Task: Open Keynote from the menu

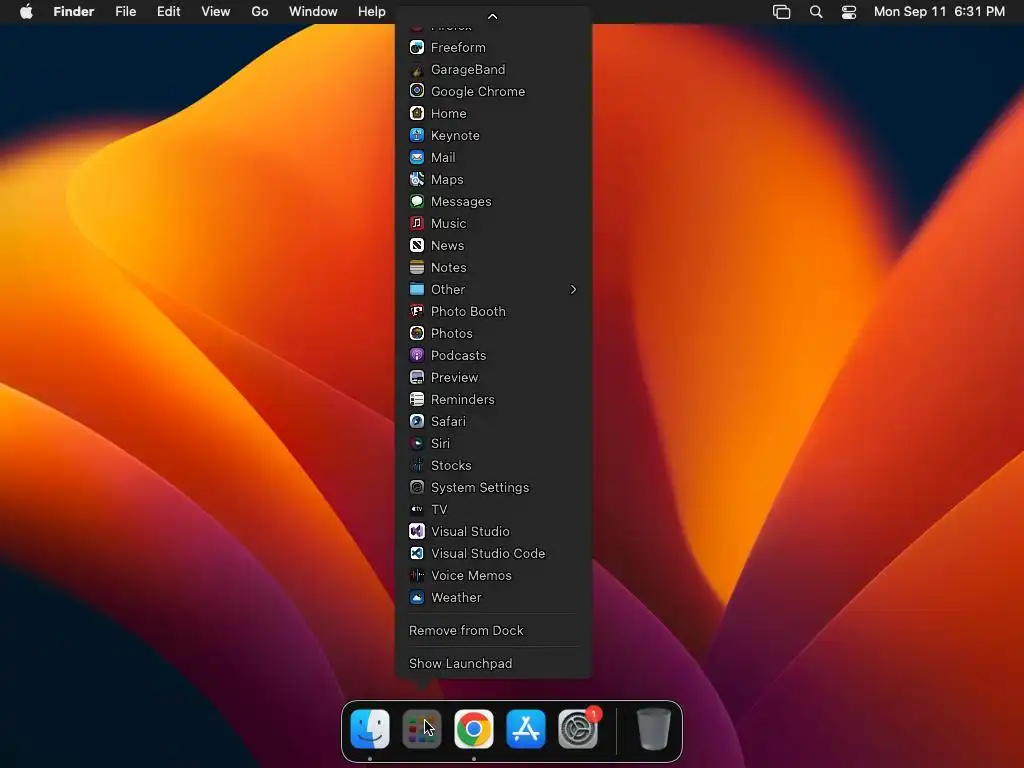Action: pyautogui.click(x=493, y=135)
